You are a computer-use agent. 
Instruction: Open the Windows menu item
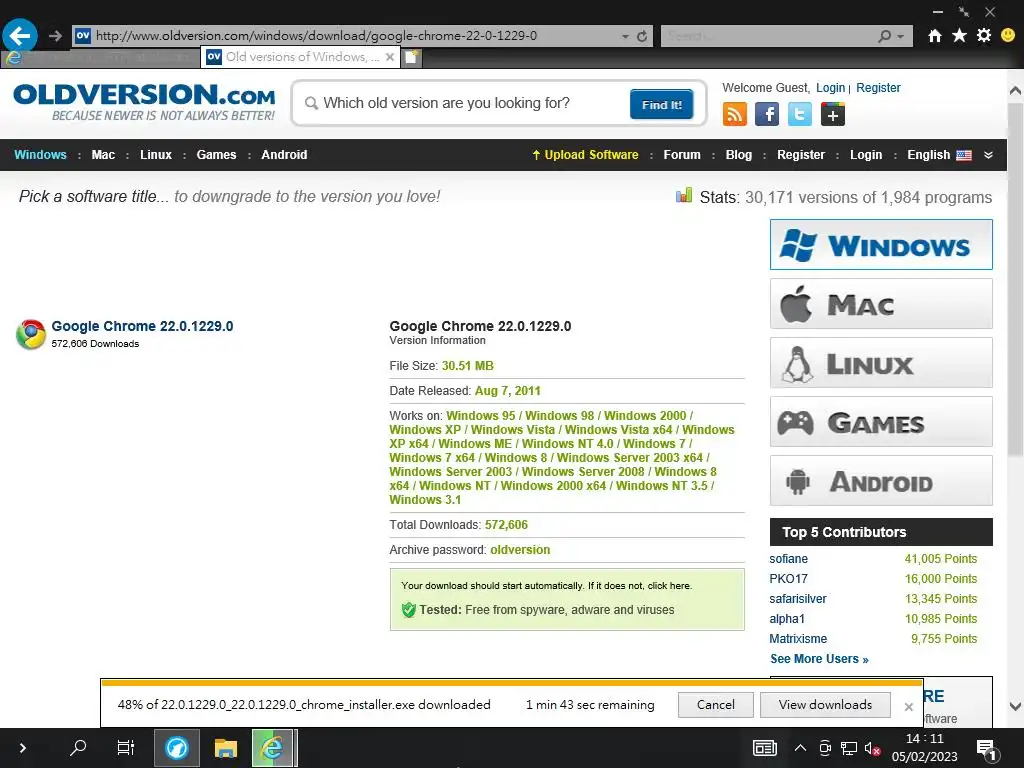40,155
